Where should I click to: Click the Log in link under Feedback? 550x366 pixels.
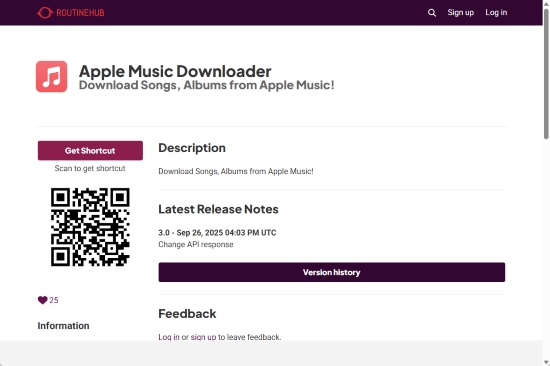[x=169, y=337]
